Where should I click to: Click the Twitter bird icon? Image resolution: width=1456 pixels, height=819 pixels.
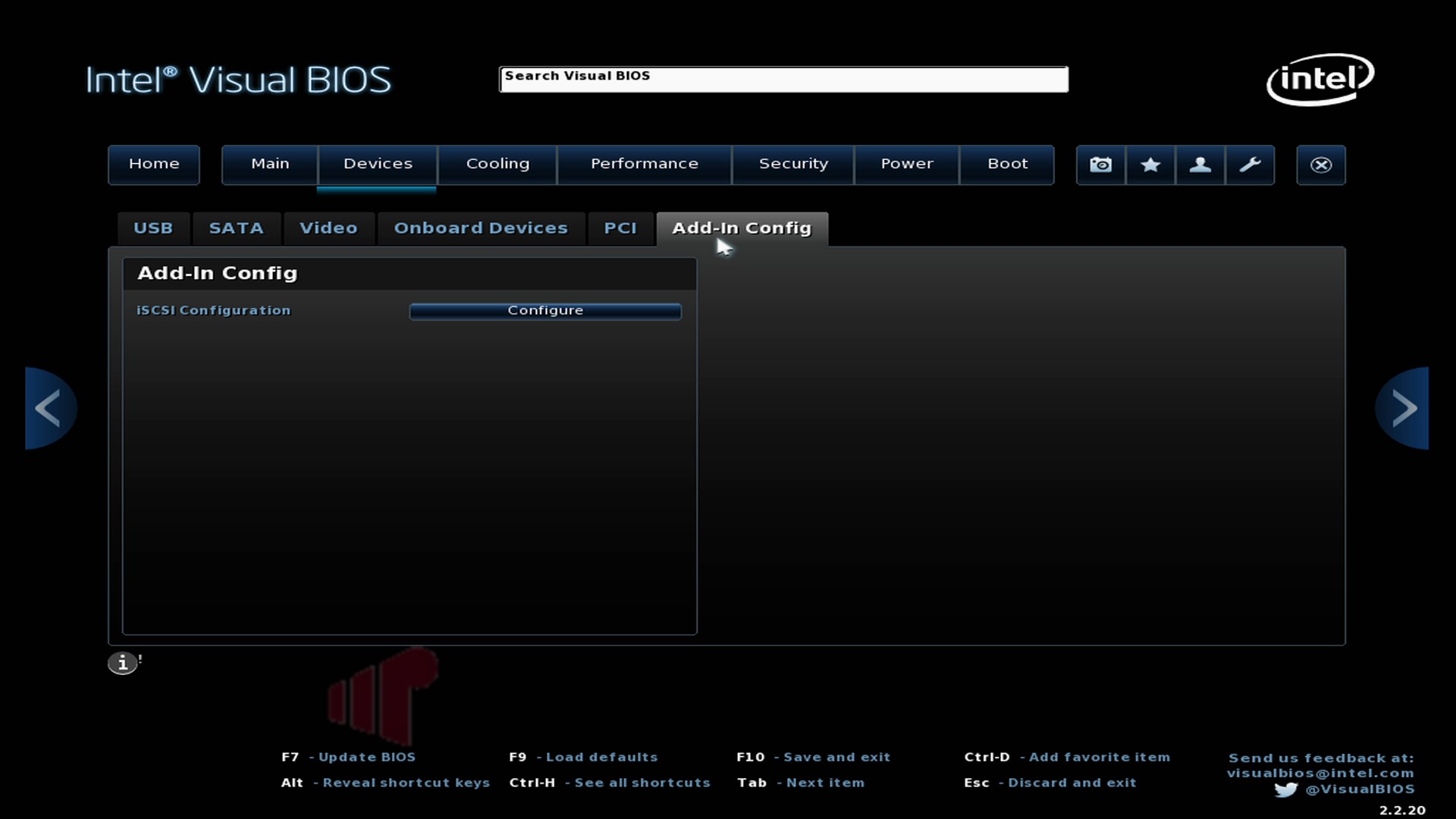coord(1285,789)
